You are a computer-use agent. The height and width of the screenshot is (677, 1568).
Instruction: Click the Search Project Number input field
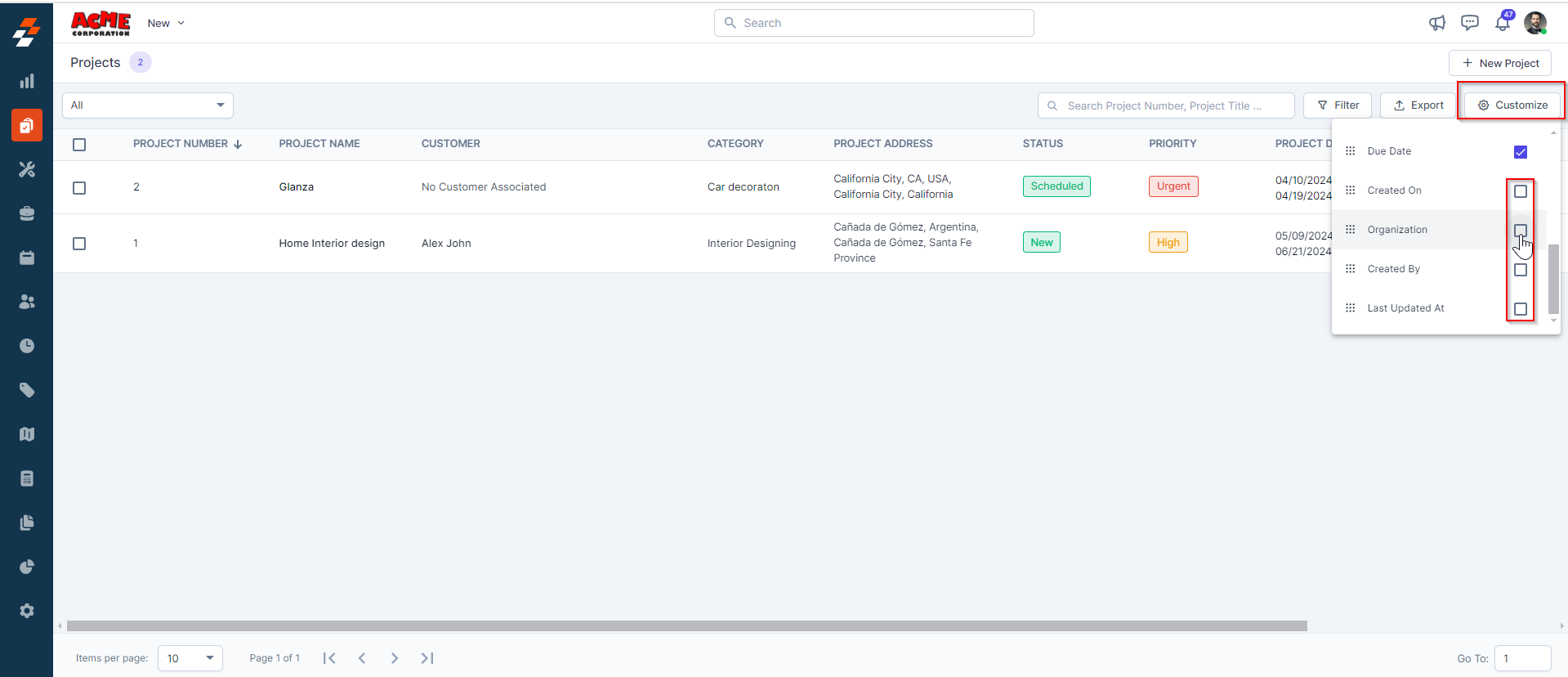(1168, 105)
